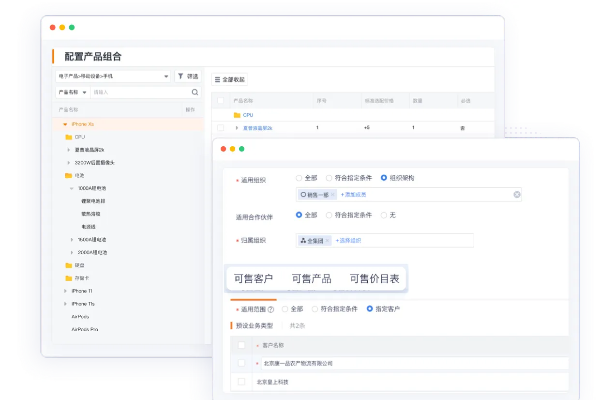Remove the 销售一部 tag with its x
This screenshot has height=400, width=600.
click(x=333, y=194)
